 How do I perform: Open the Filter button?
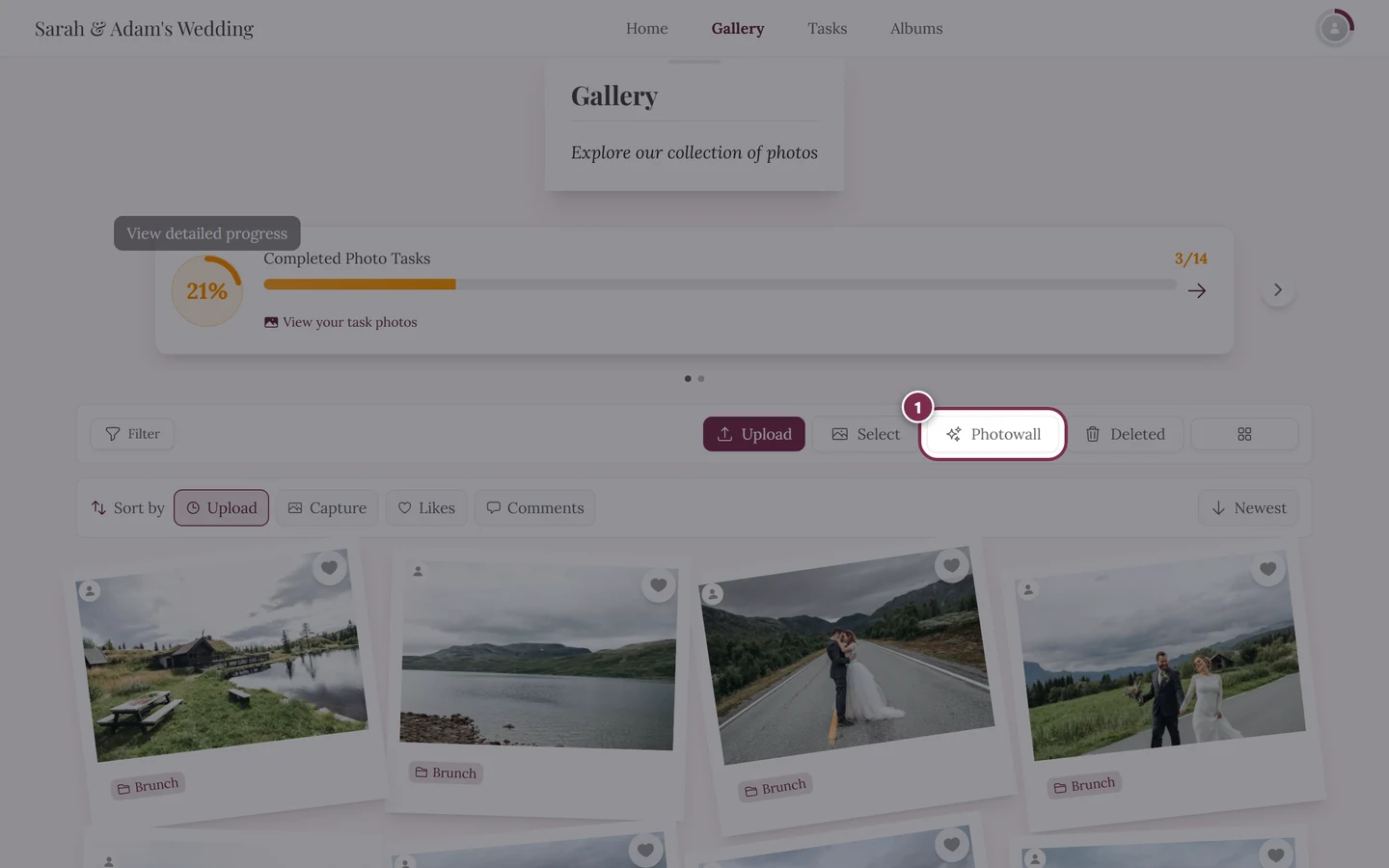132,434
